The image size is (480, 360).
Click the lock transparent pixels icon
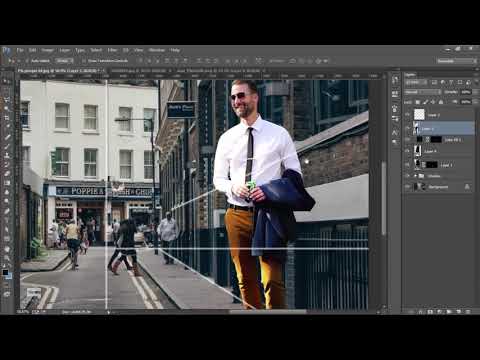[418, 102]
